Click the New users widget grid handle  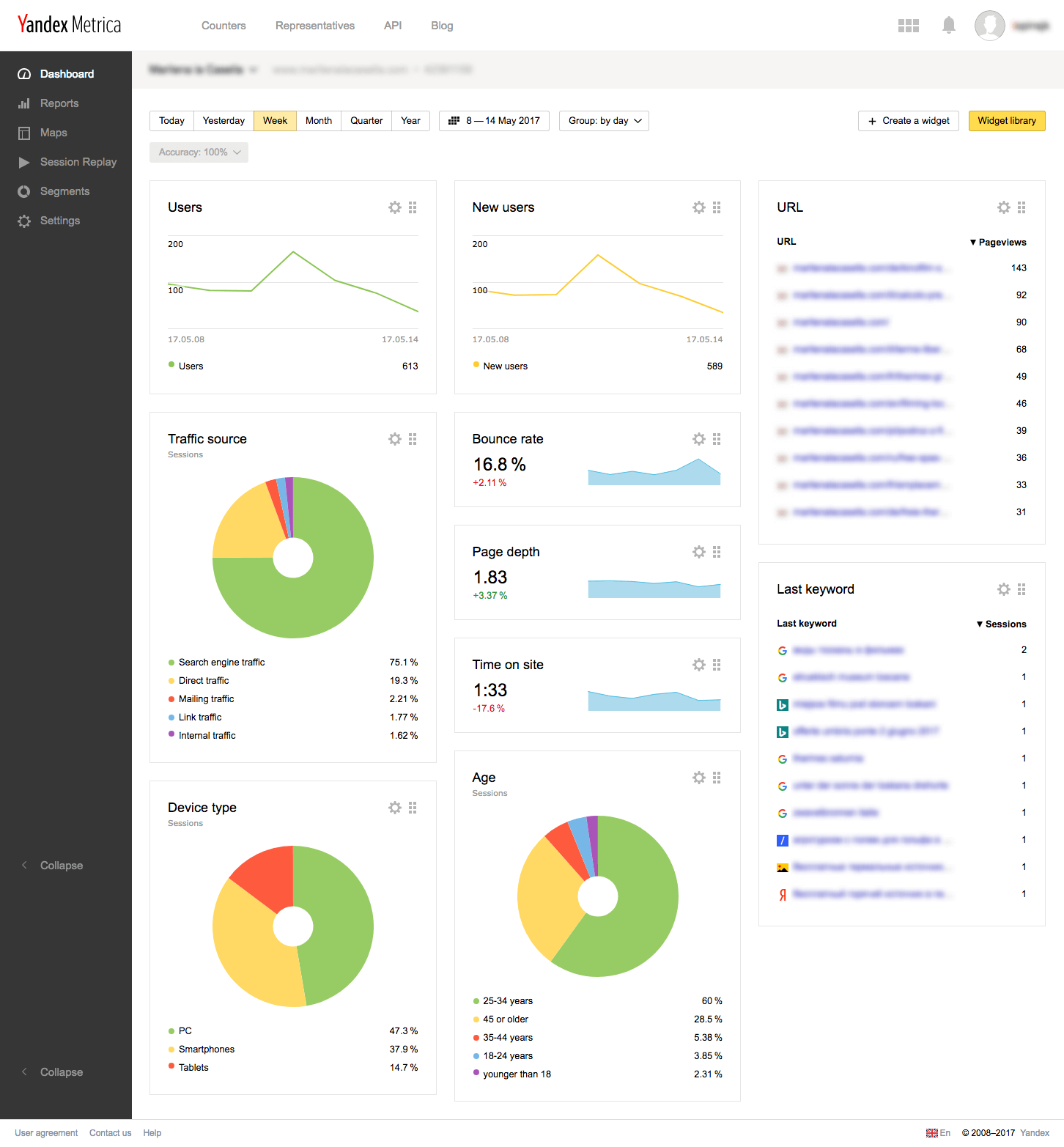(x=717, y=207)
